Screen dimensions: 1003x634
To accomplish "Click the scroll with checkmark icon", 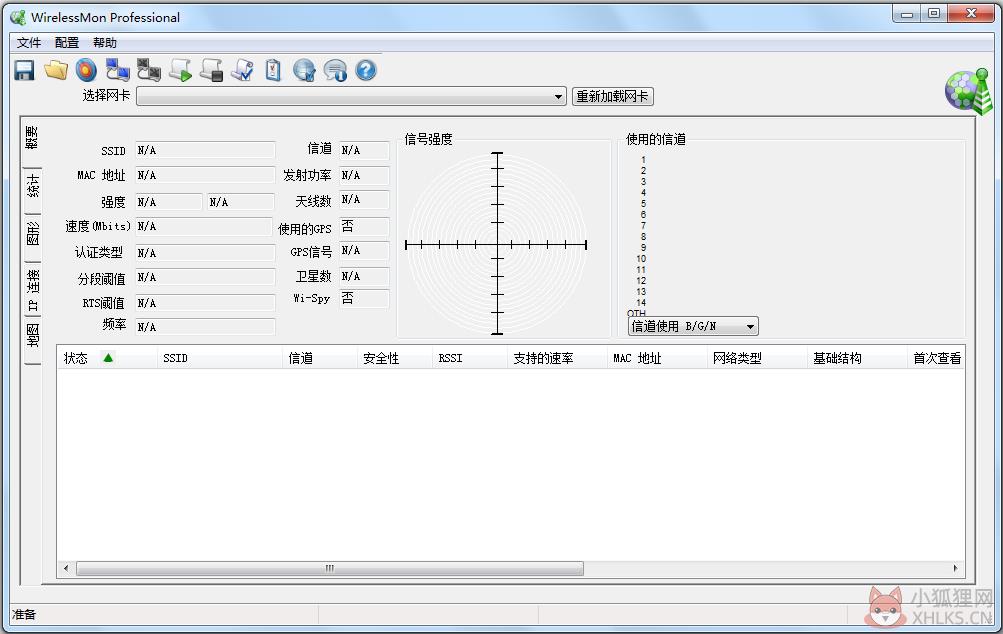I will point(242,70).
